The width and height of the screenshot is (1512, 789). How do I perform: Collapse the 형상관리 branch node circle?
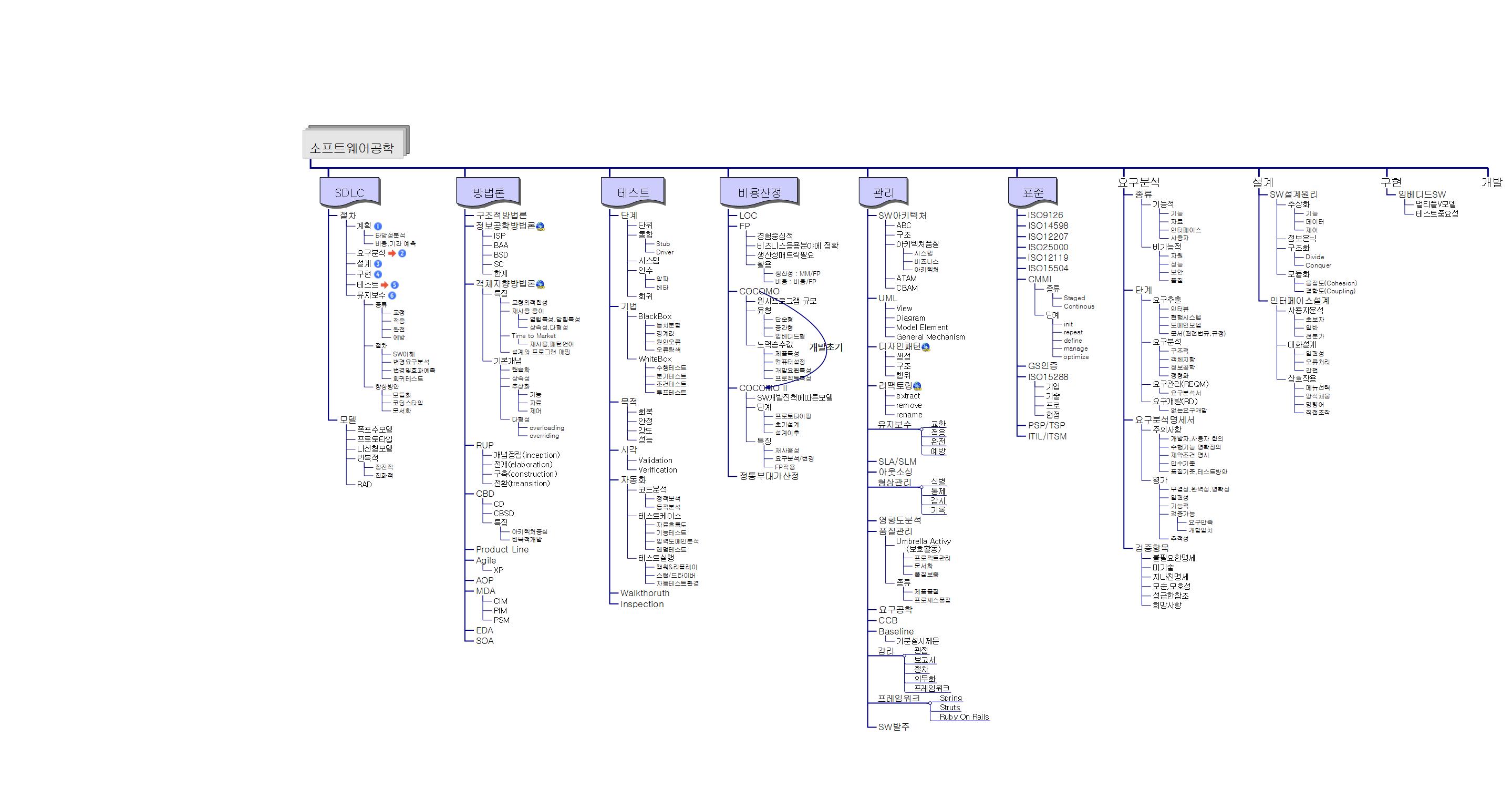coord(921,487)
